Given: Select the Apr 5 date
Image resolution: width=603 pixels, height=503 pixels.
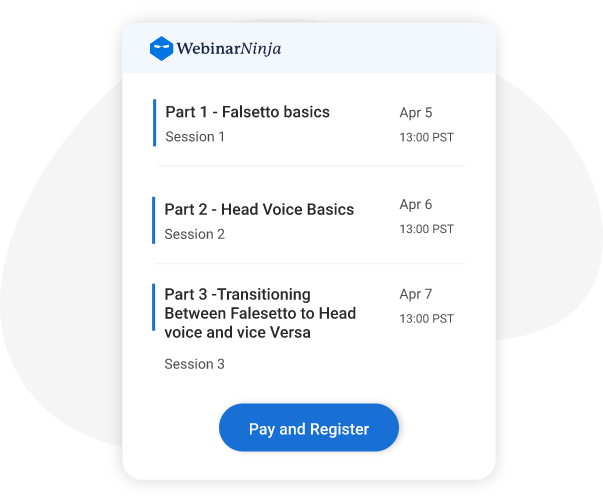Looking at the screenshot, I should click(x=416, y=112).
